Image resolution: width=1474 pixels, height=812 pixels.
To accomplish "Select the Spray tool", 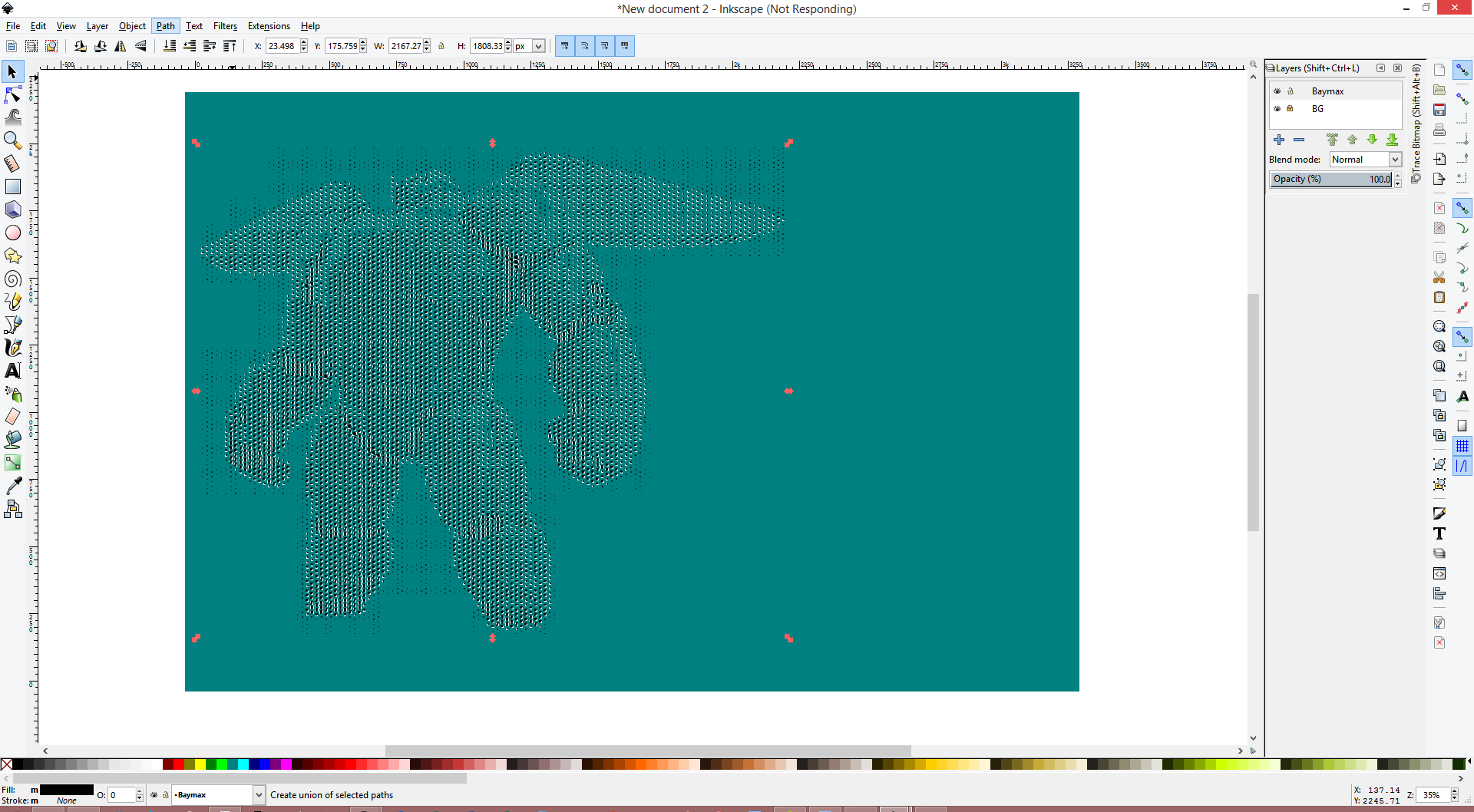I will click(13, 394).
